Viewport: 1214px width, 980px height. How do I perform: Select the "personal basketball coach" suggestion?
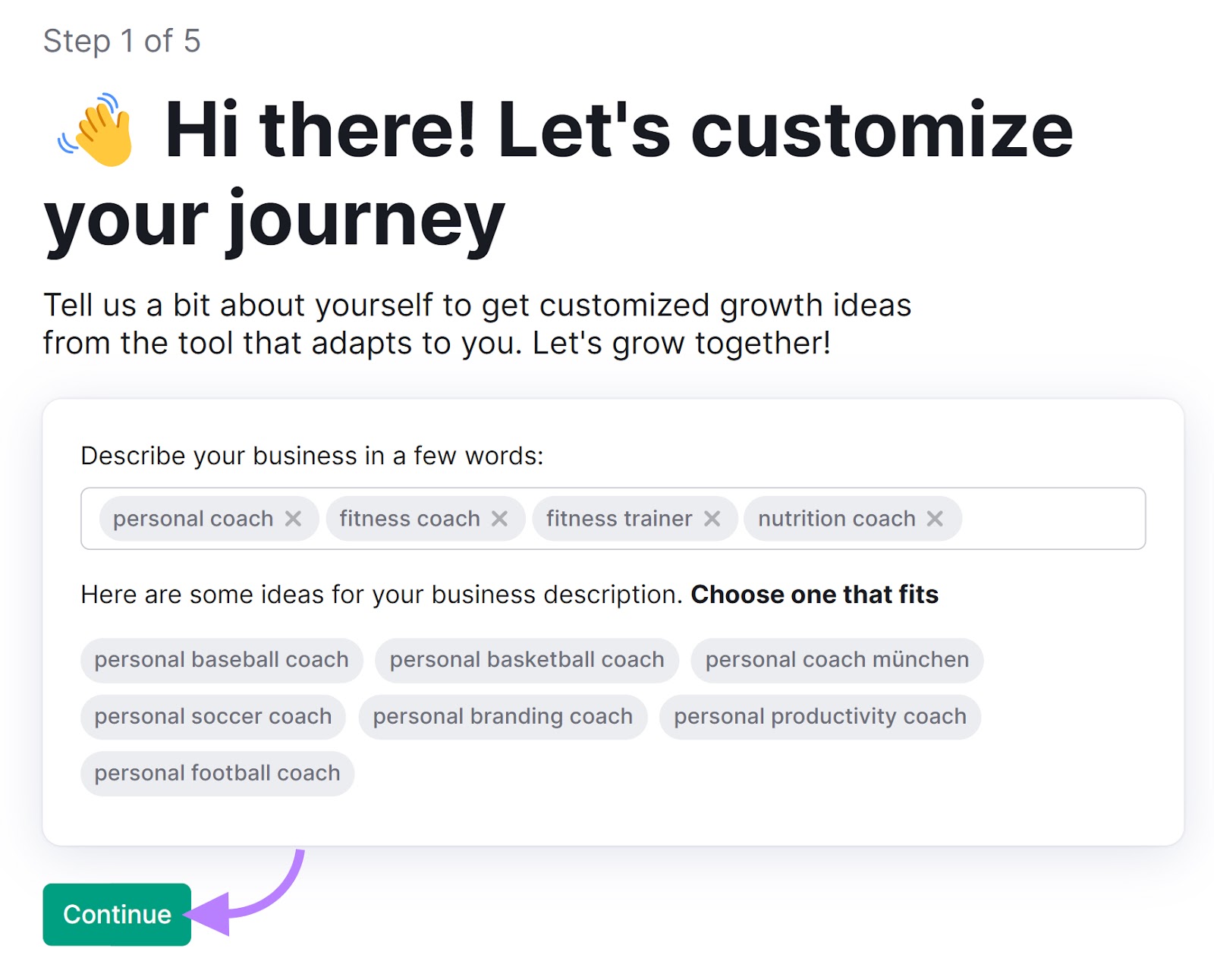tap(526, 659)
